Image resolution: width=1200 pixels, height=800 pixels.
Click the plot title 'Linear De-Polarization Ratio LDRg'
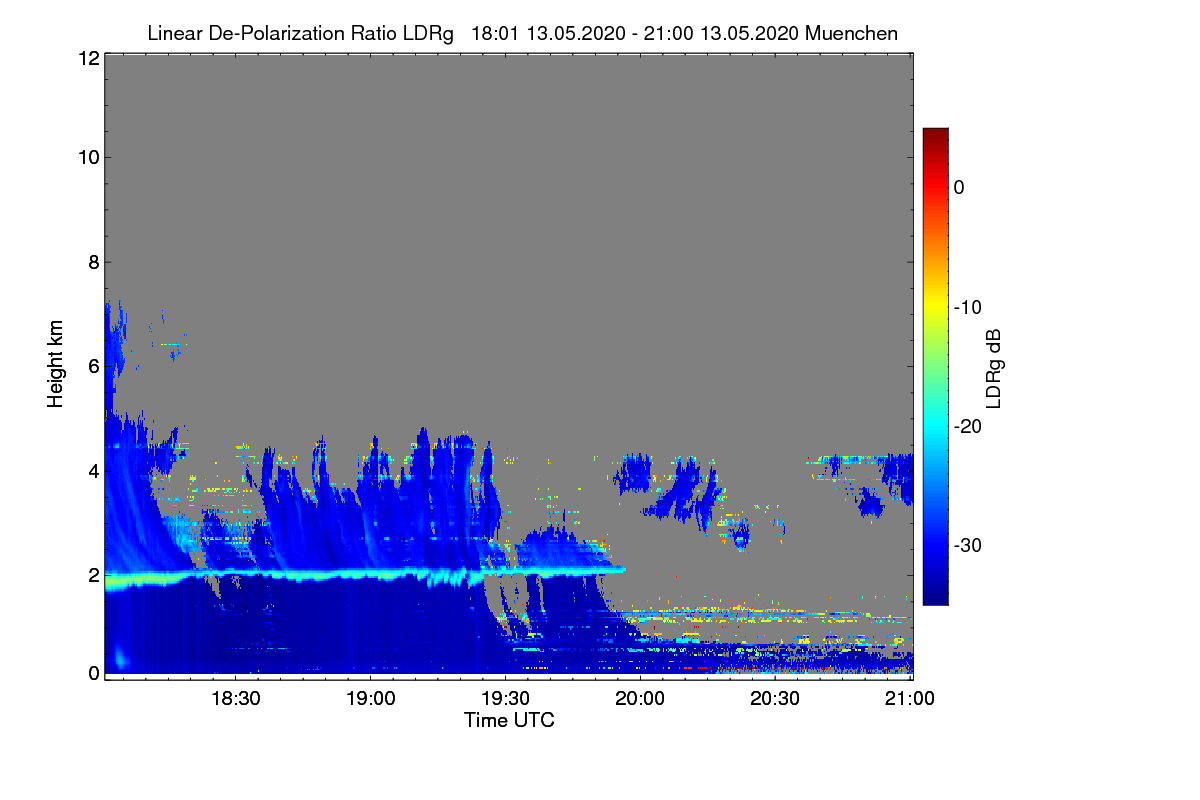pyautogui.click(x=300, y=34)
